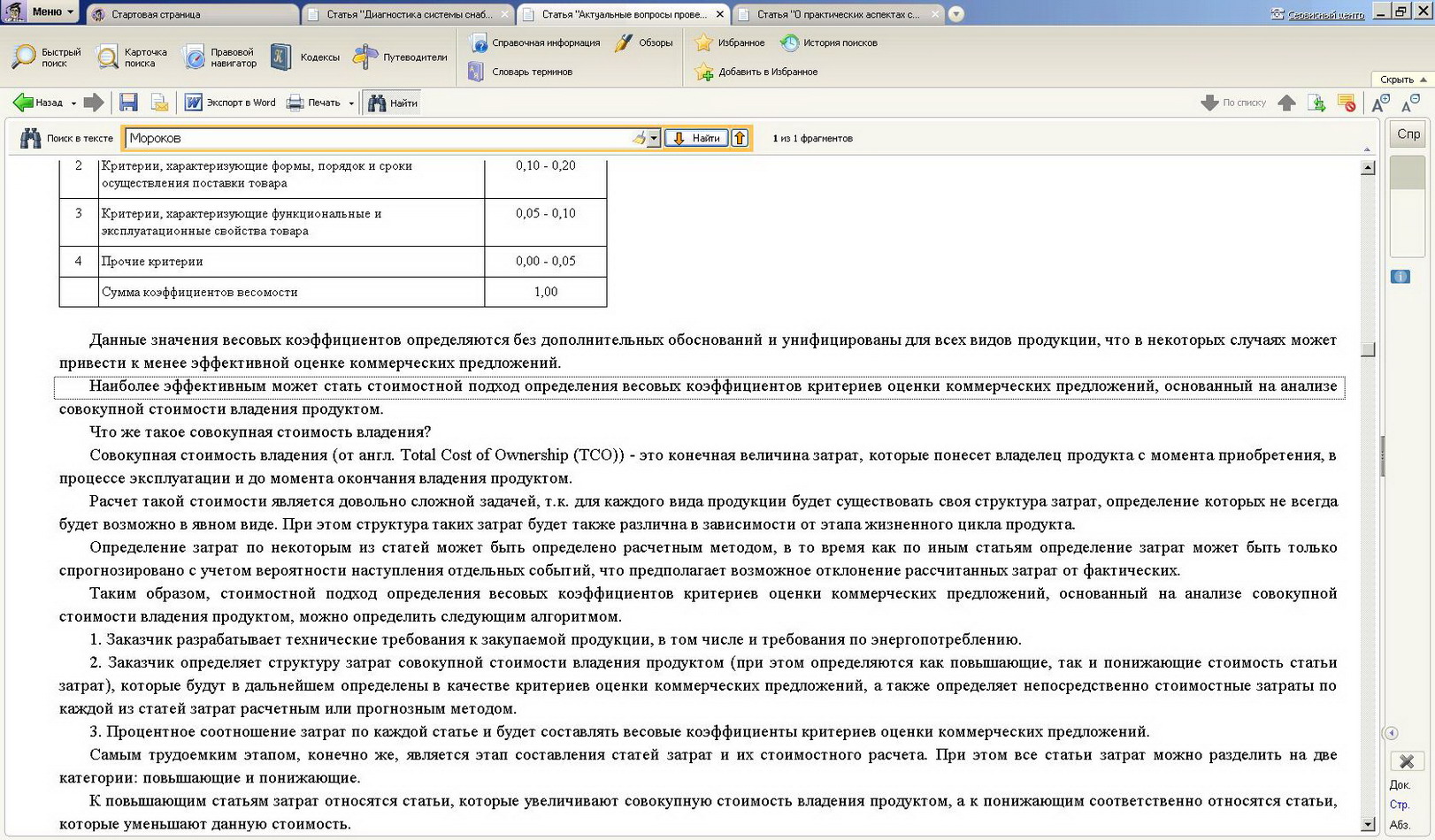Click the floppy disk save icon
Screen dimensions: 1435x840
point(128,103)
